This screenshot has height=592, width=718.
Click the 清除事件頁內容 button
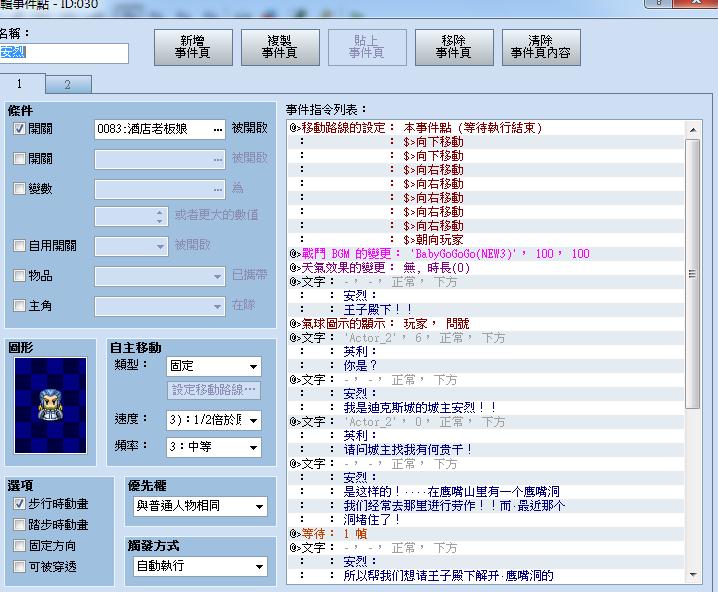[541, 47]
